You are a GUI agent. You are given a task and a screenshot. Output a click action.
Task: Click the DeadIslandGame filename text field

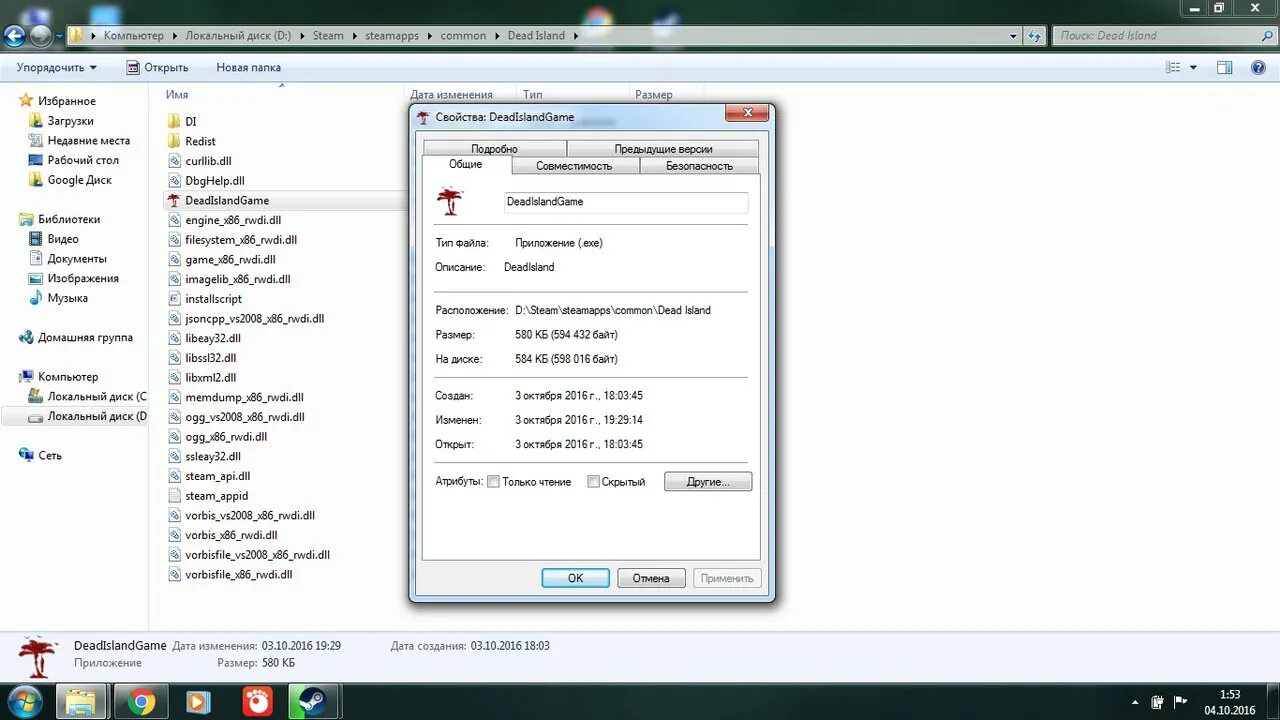point(626,202)
